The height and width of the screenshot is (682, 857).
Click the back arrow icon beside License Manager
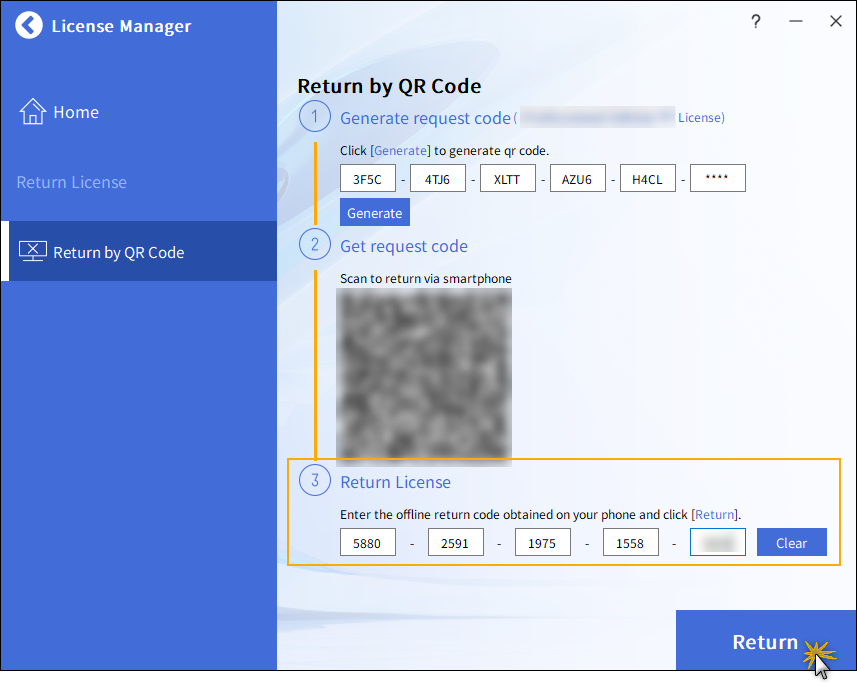(30, 26)
